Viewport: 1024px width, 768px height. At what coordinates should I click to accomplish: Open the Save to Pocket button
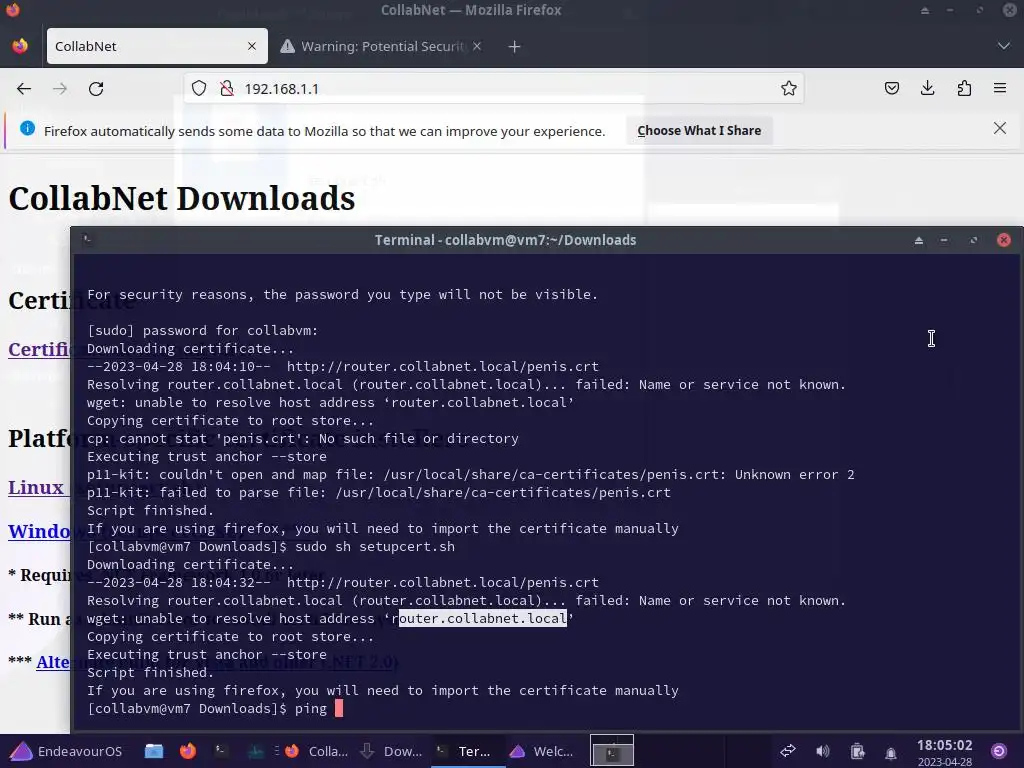coord(891,88)
